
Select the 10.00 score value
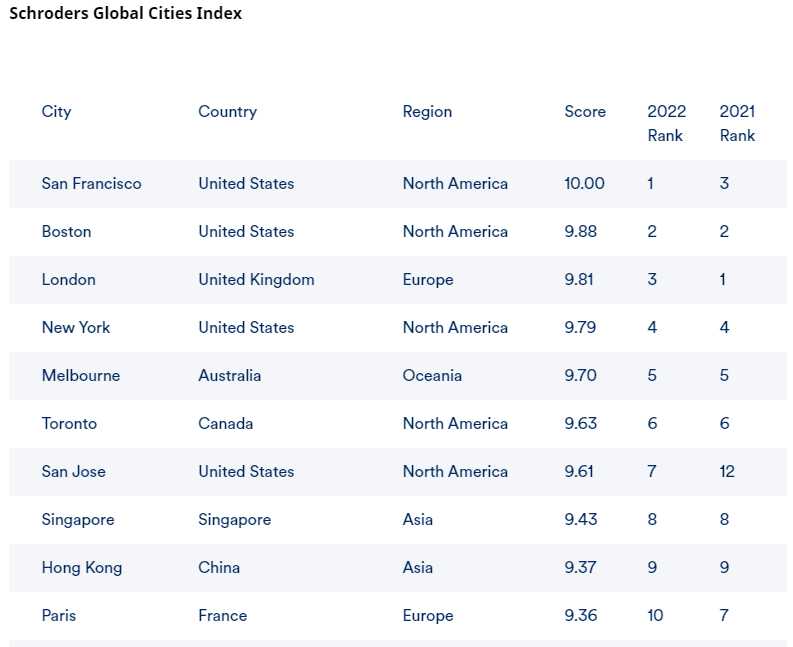click(584, 184)
